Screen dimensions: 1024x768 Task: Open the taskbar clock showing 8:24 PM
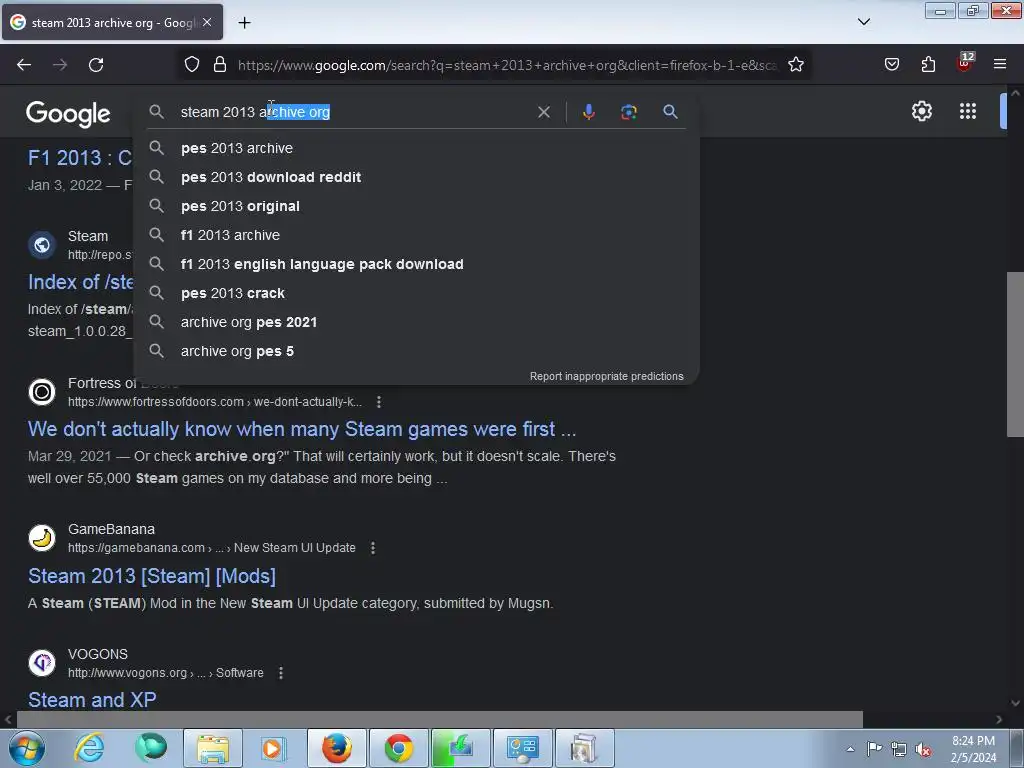coord(974,749)
